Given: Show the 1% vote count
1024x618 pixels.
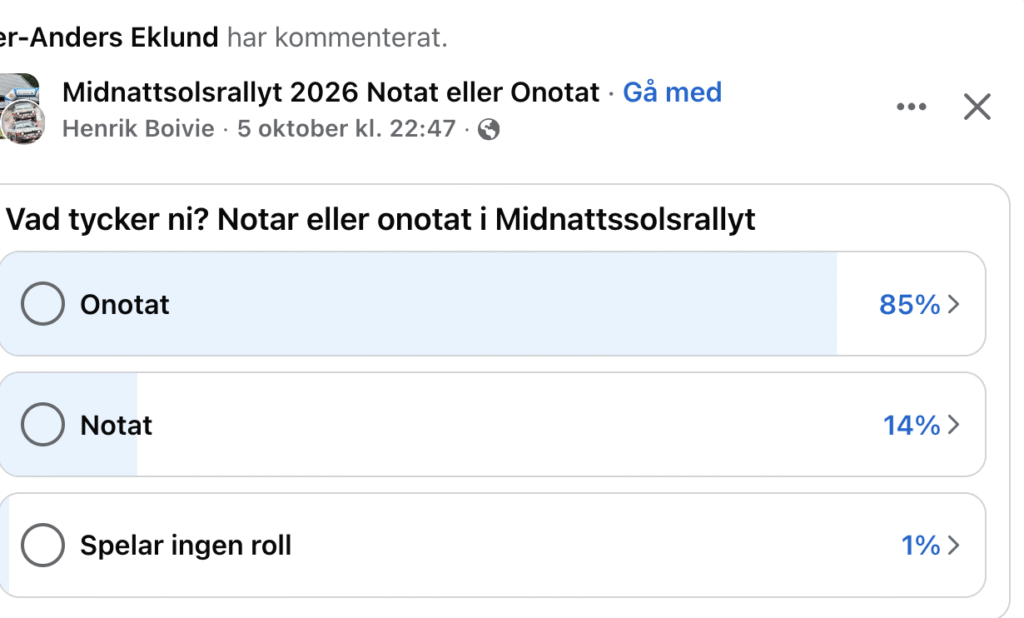Looking at the screenshot, I should pos(920,545).
